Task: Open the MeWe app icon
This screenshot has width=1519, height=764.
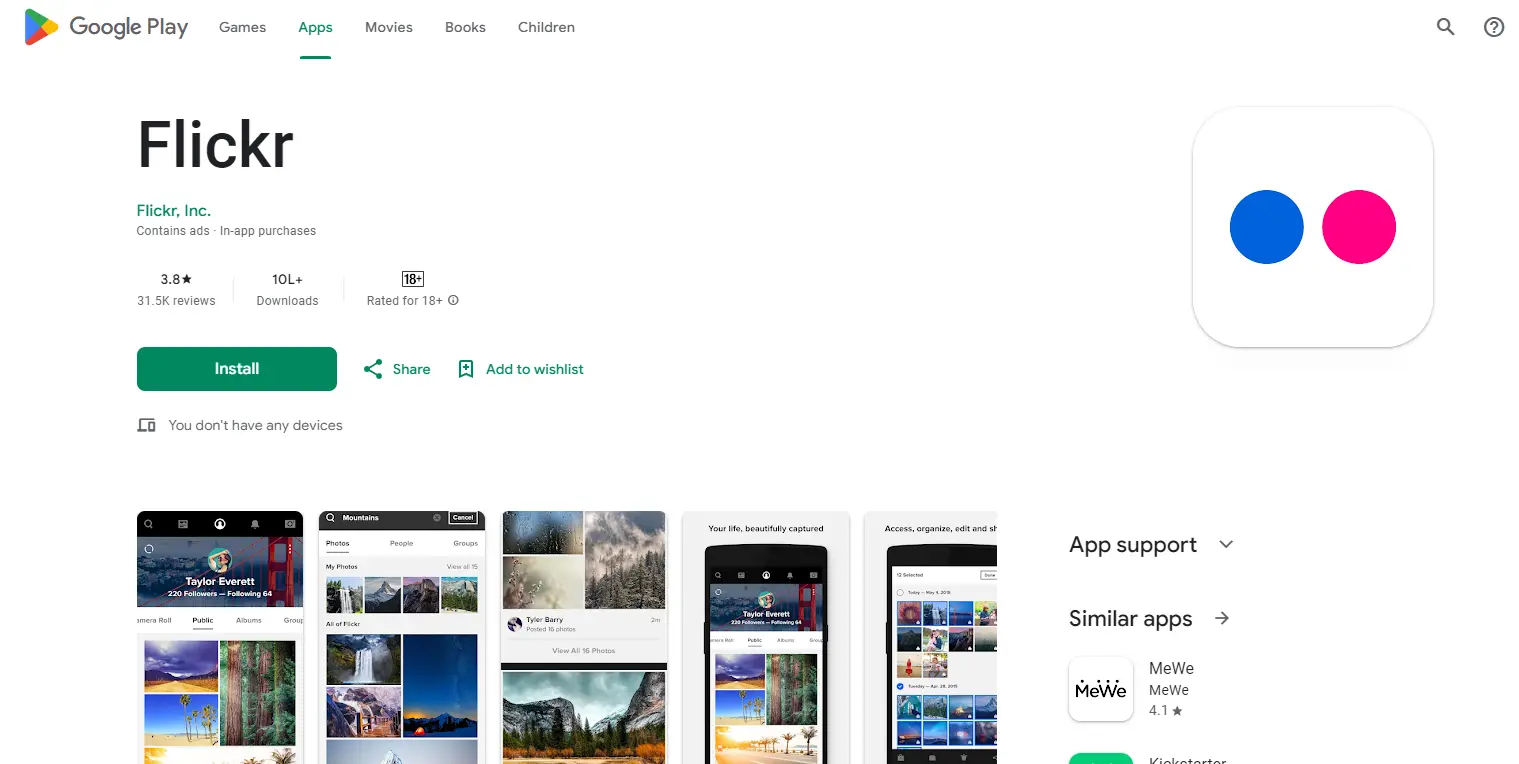Action: tap(1100, 689)
